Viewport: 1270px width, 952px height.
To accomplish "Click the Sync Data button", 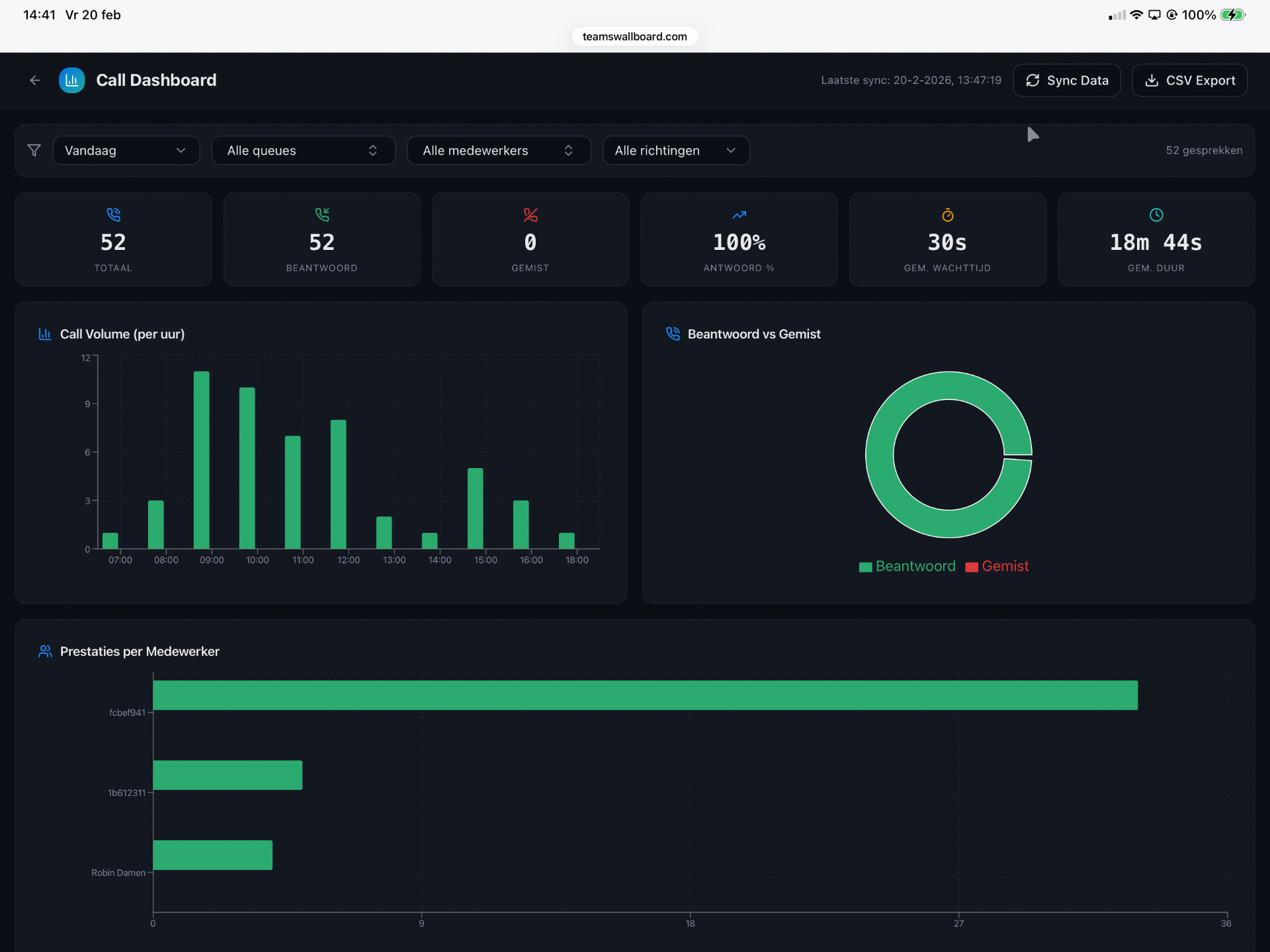I will pyautogui.click(x=1066, y=80).
